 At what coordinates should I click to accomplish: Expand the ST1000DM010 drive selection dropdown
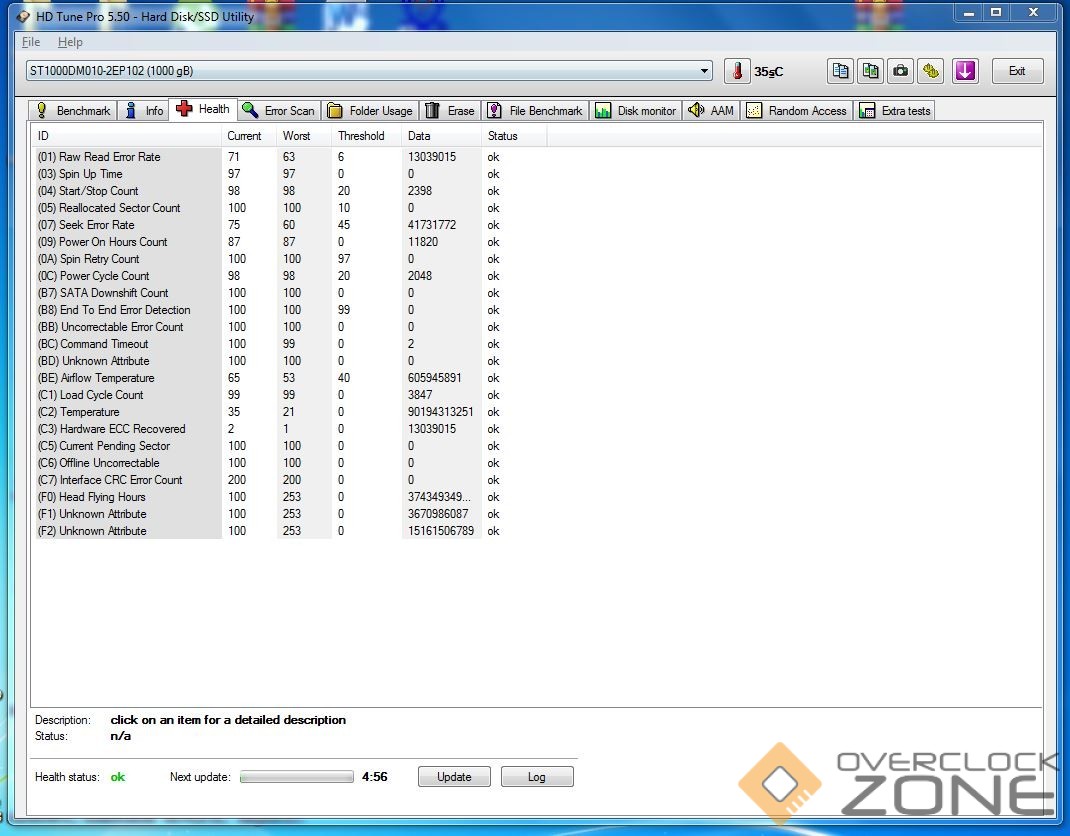(705, 71)
